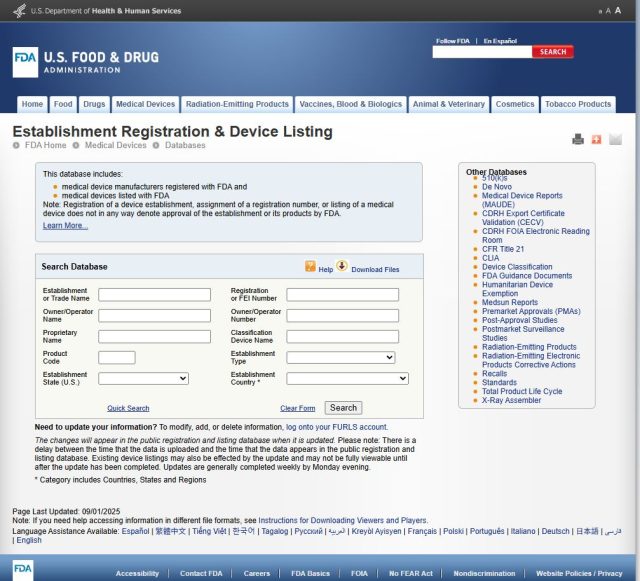
Task: Click the FOIA footer link
Action: tap(359, 574)
